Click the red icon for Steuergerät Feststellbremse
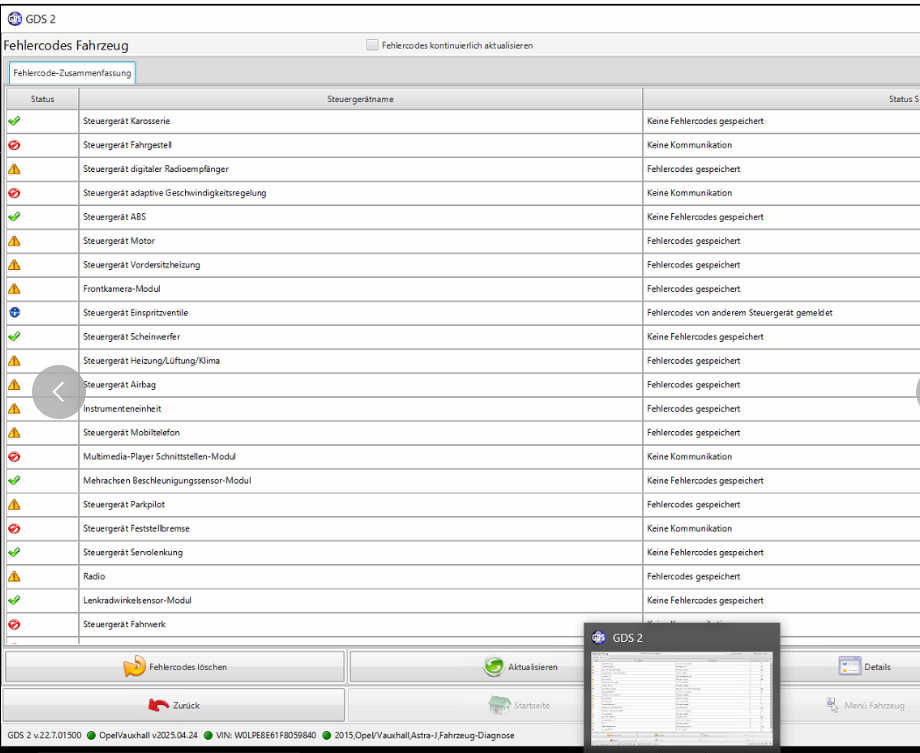 click(x=14, y=529)
